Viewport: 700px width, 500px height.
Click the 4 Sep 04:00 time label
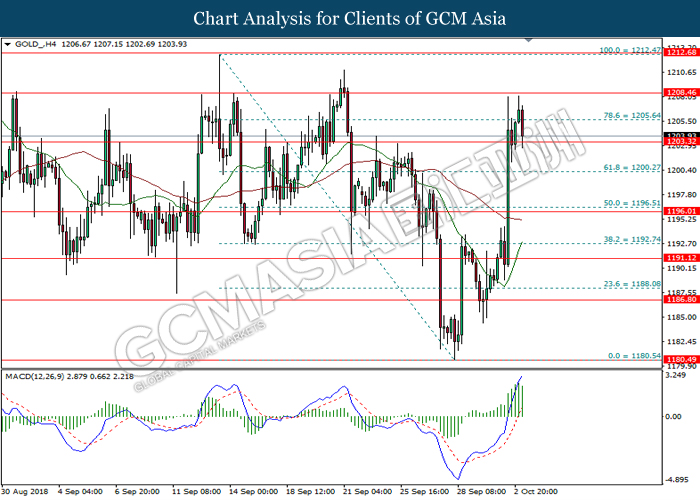point(80,492)
